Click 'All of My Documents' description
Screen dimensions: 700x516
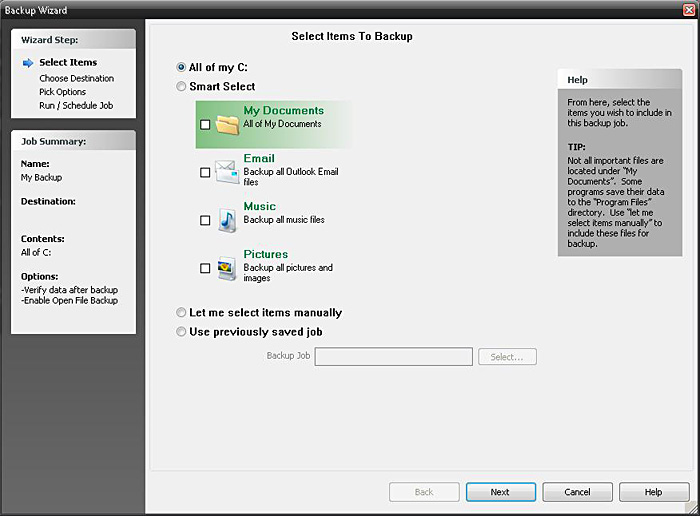(x=282, y=124)
